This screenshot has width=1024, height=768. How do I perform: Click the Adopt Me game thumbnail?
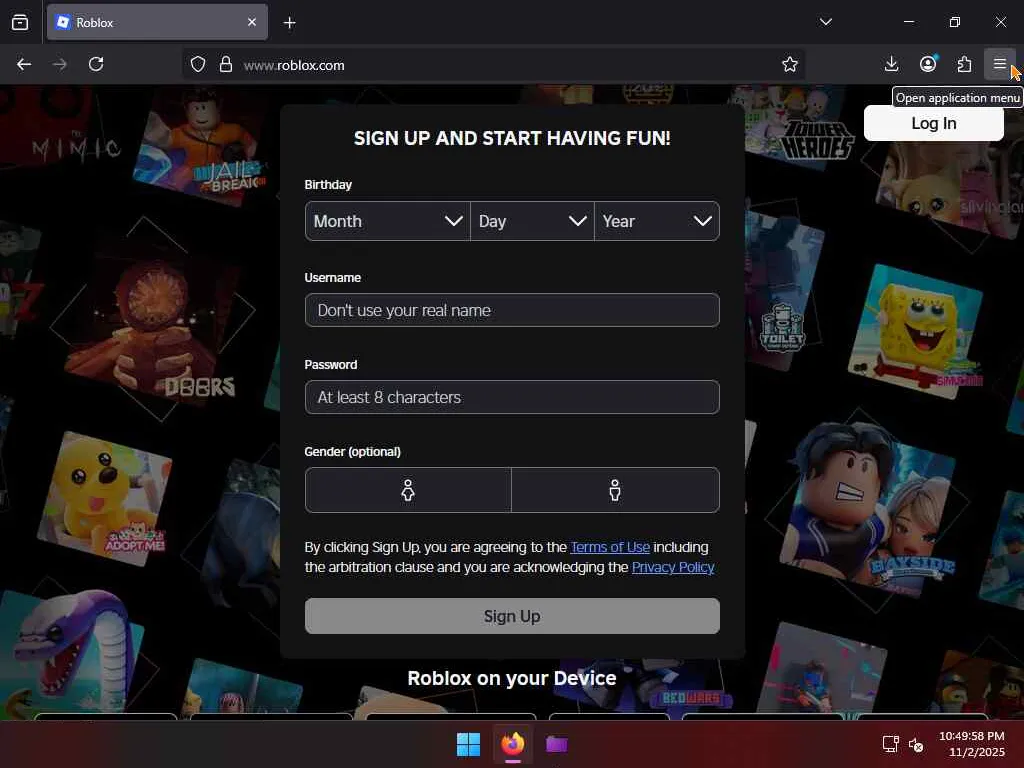(104, 500)
